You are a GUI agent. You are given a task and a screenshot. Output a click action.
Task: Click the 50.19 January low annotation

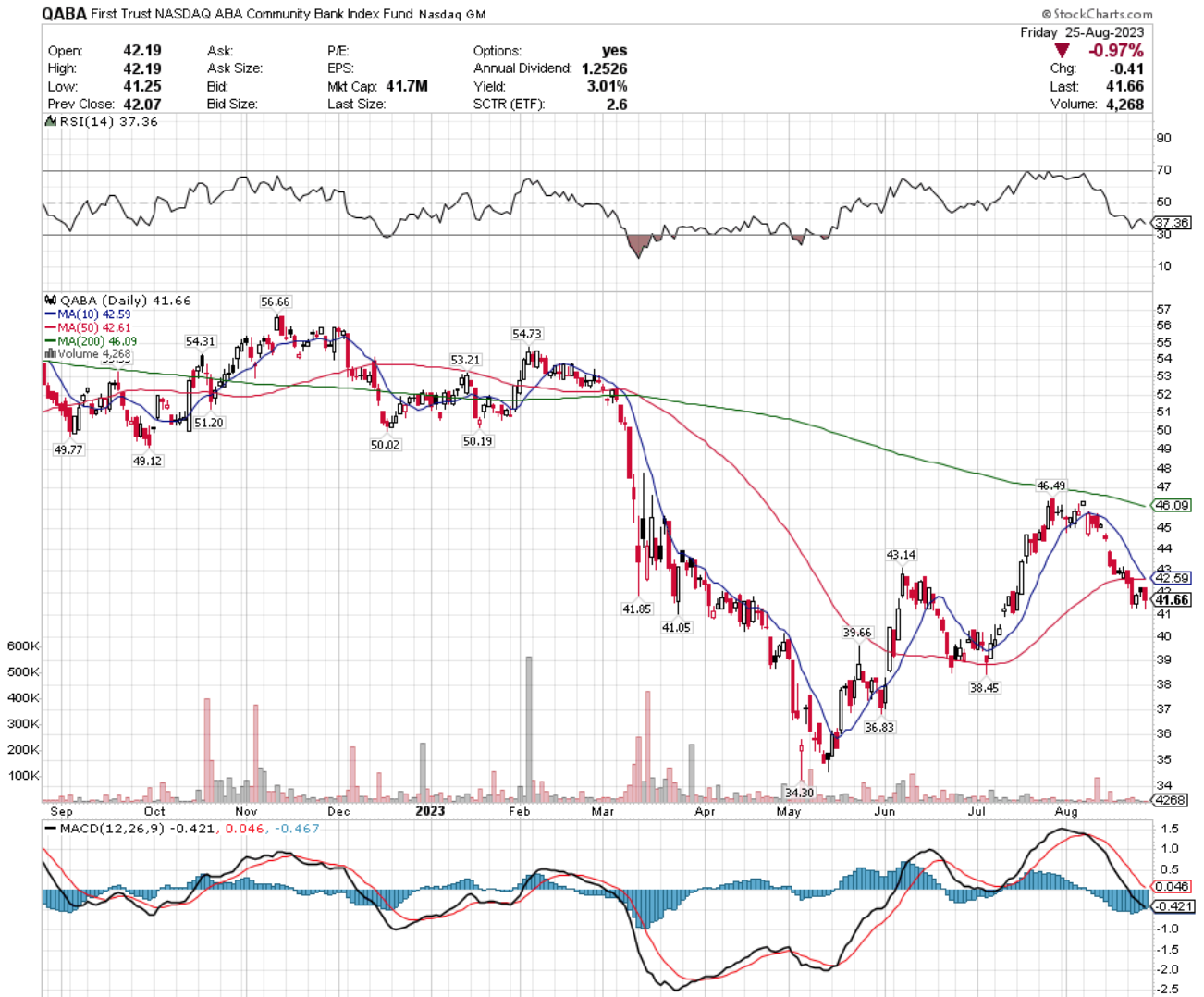[x=478, y=441]
